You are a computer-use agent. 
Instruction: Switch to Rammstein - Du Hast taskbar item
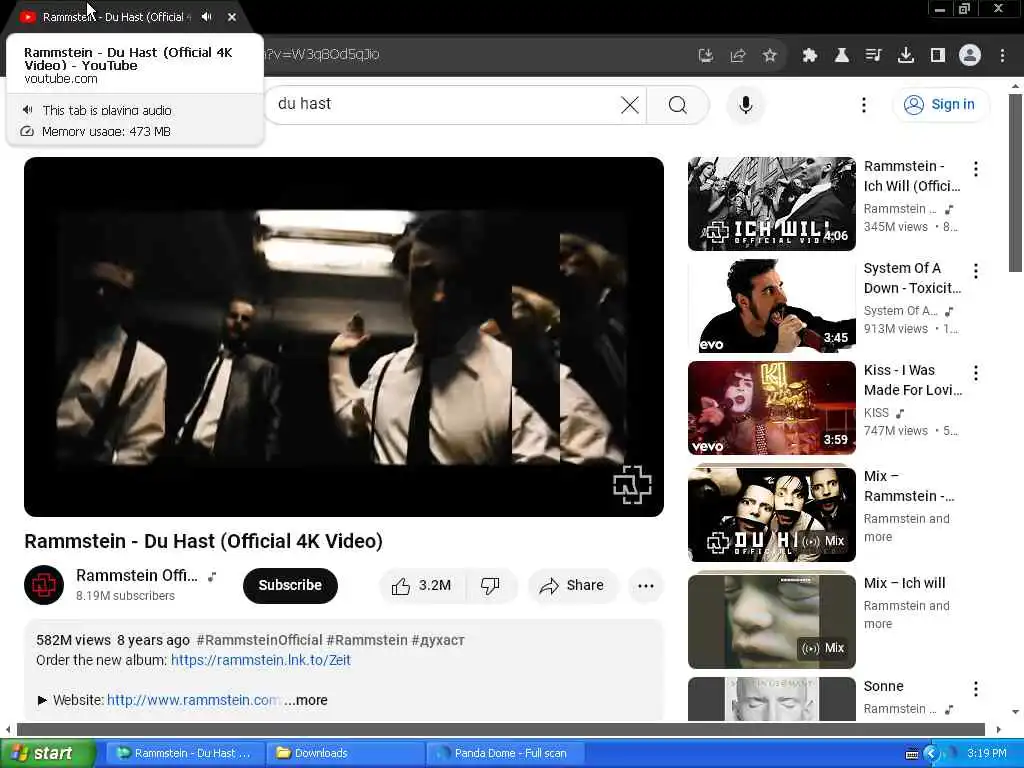click(x=184, y=753)
